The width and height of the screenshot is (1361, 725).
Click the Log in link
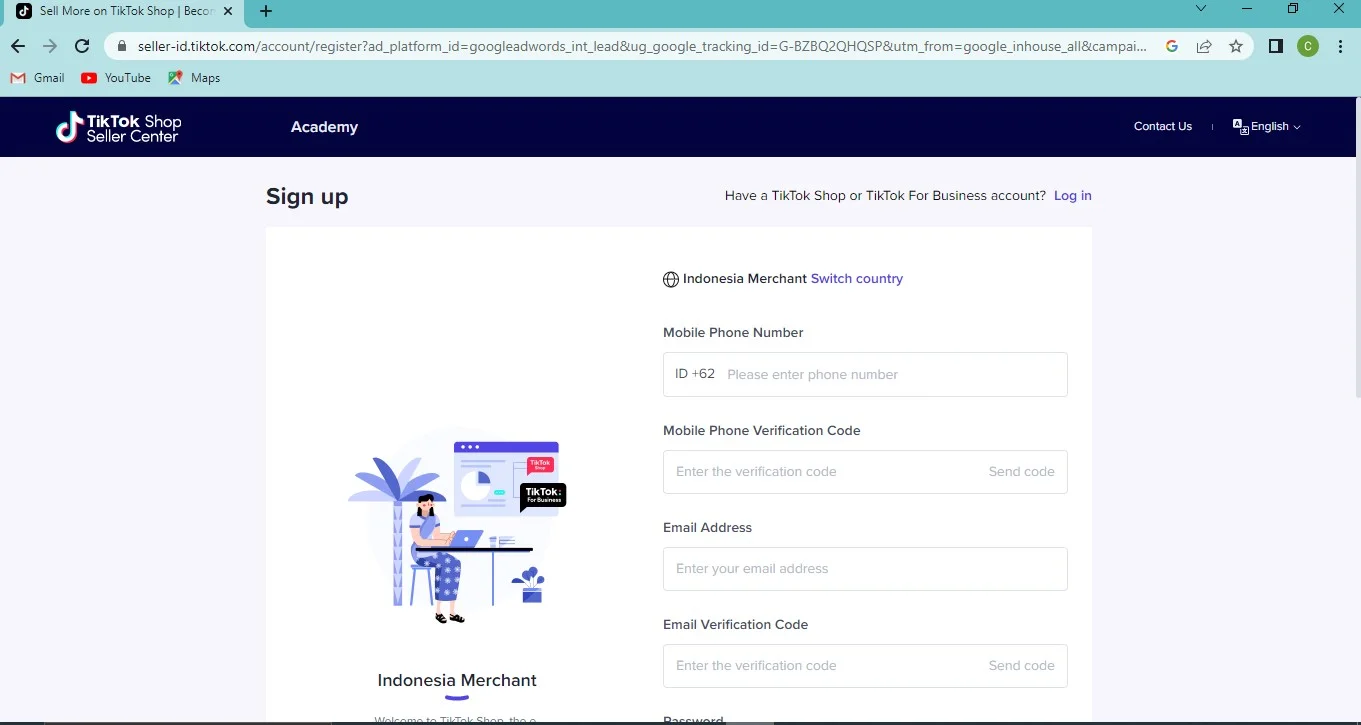click(1073, 196)
